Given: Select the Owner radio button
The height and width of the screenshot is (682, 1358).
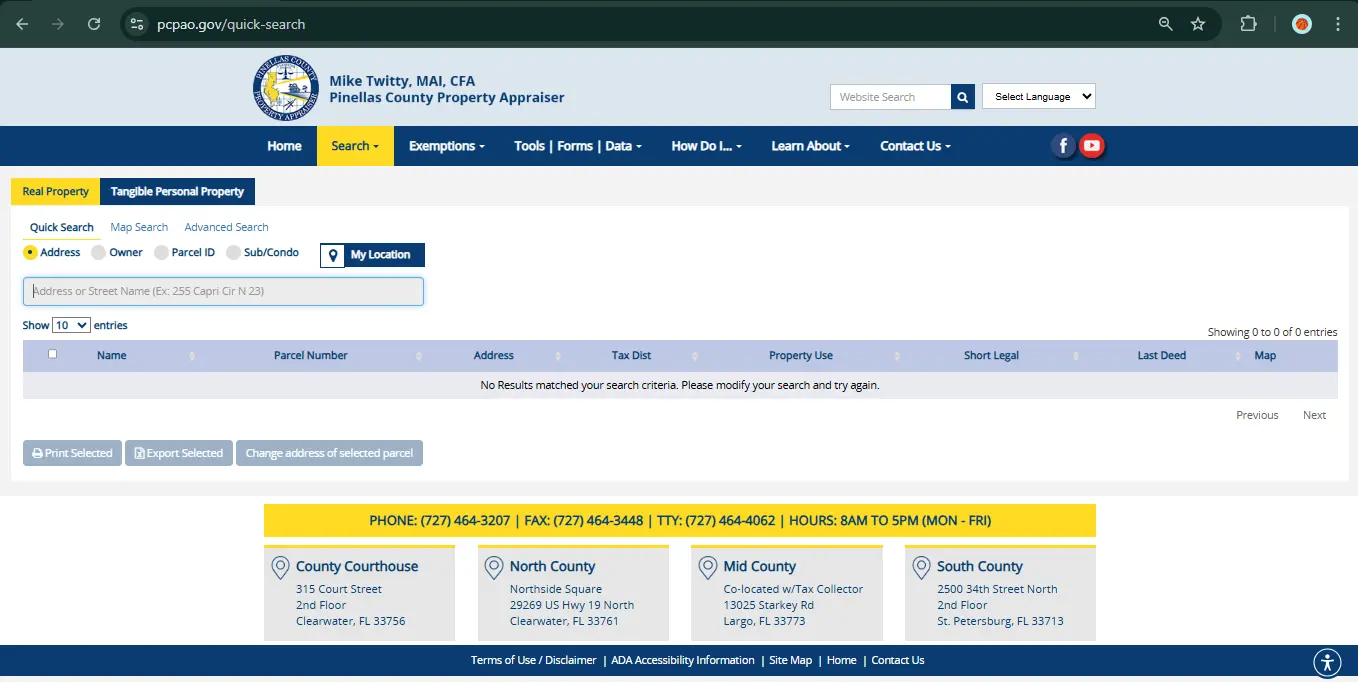Looking at the screenshot, I should pos(99,253).
